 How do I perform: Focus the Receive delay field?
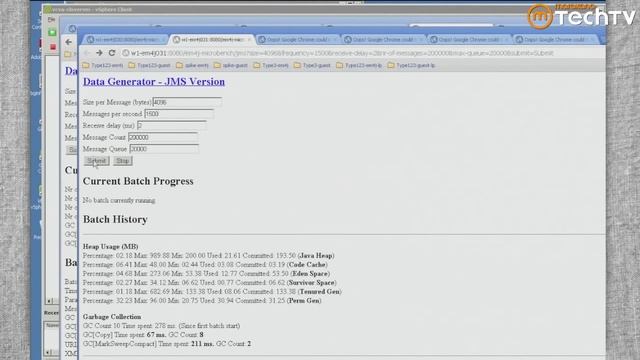[171, 126]
